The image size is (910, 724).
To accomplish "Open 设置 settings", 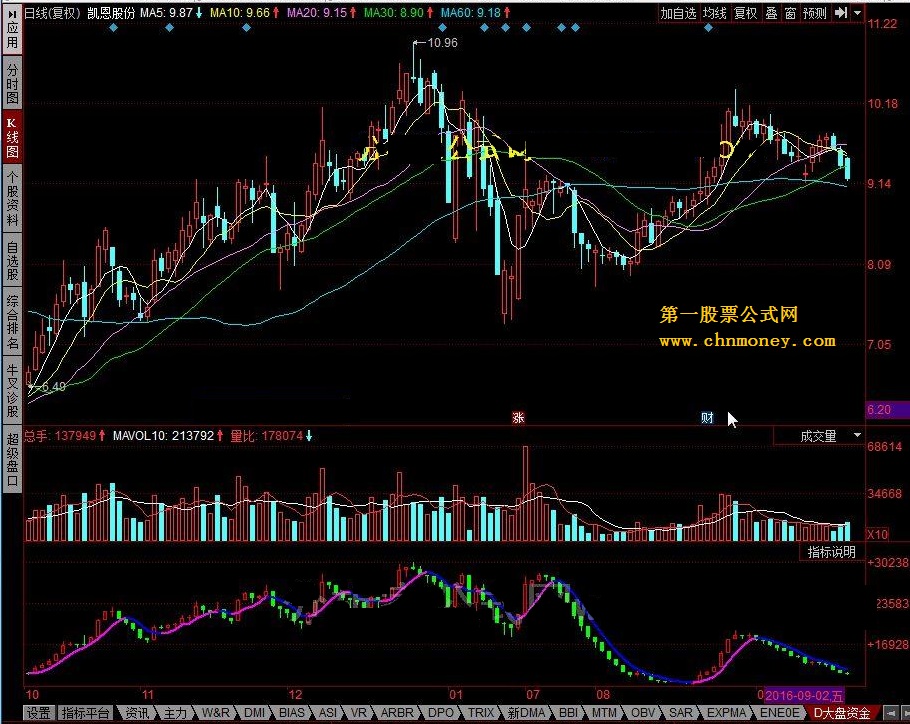I will 39,713.
